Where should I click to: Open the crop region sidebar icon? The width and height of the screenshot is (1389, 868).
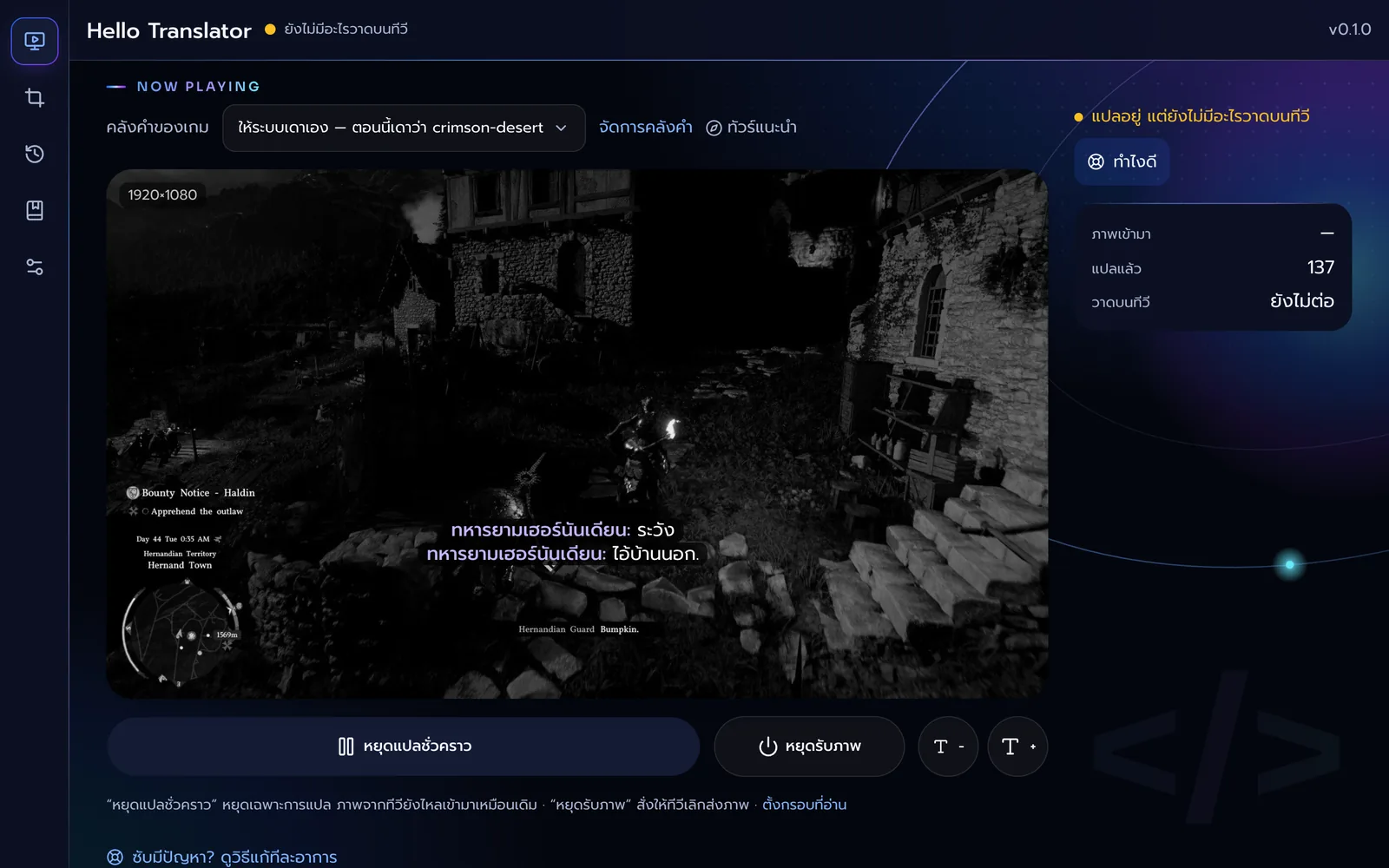(x=35, y=97)
